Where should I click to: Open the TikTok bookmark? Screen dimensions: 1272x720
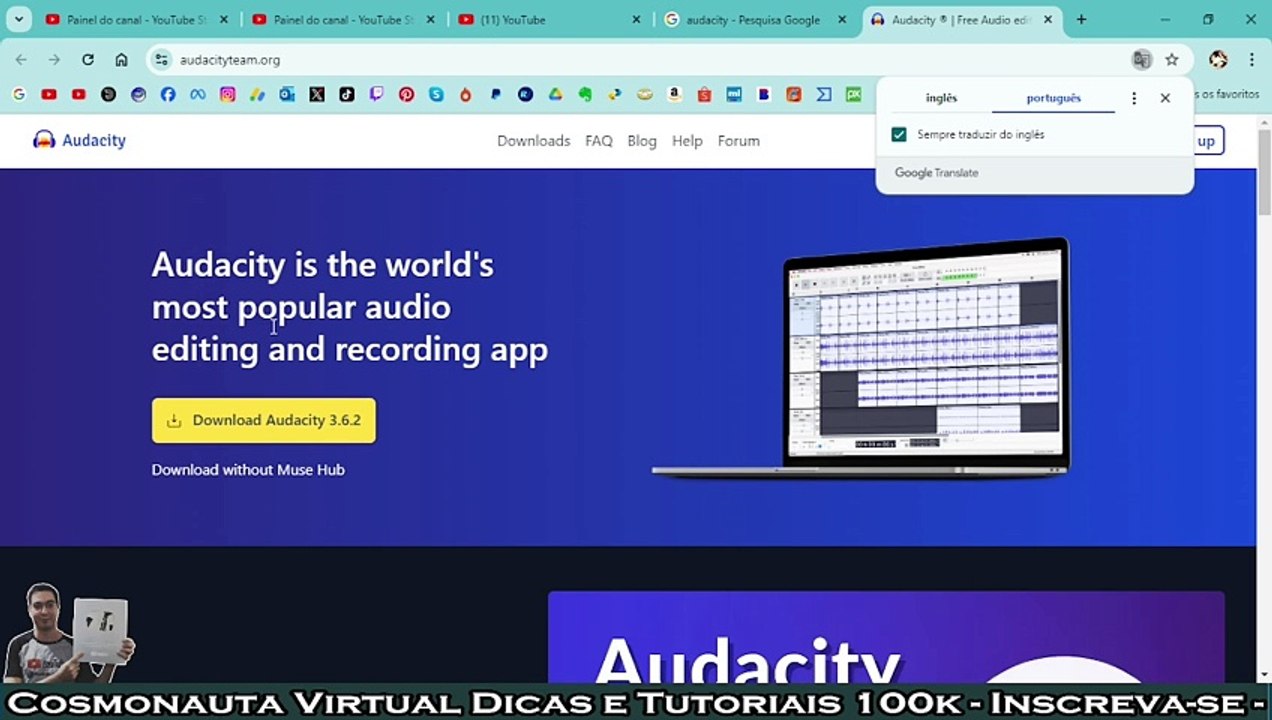346,94
